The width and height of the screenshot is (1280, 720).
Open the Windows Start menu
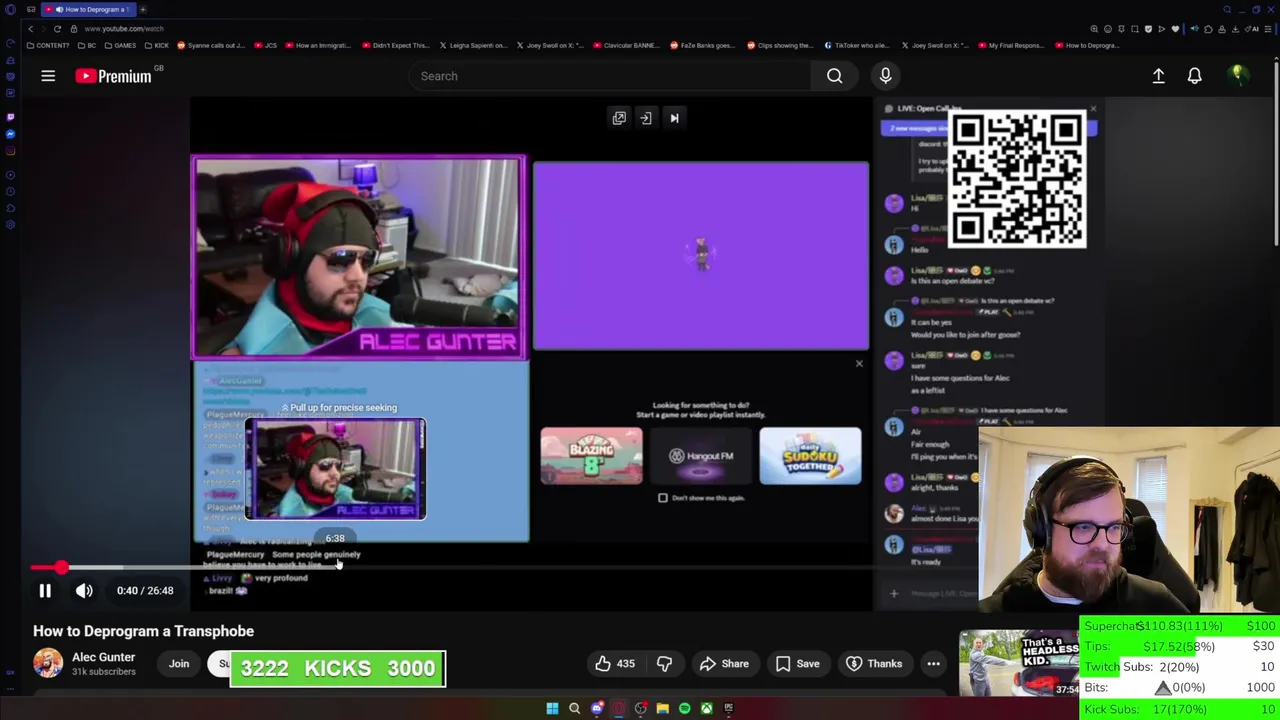(x=552, y=708)
